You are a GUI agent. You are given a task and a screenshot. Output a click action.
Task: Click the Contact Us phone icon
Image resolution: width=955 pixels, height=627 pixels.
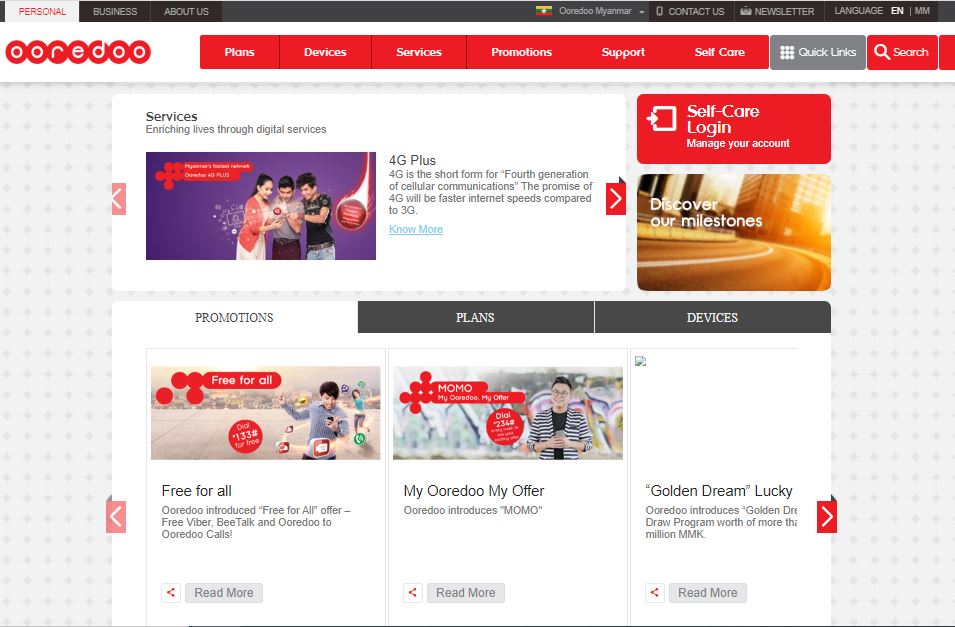(x=659, y=11)
